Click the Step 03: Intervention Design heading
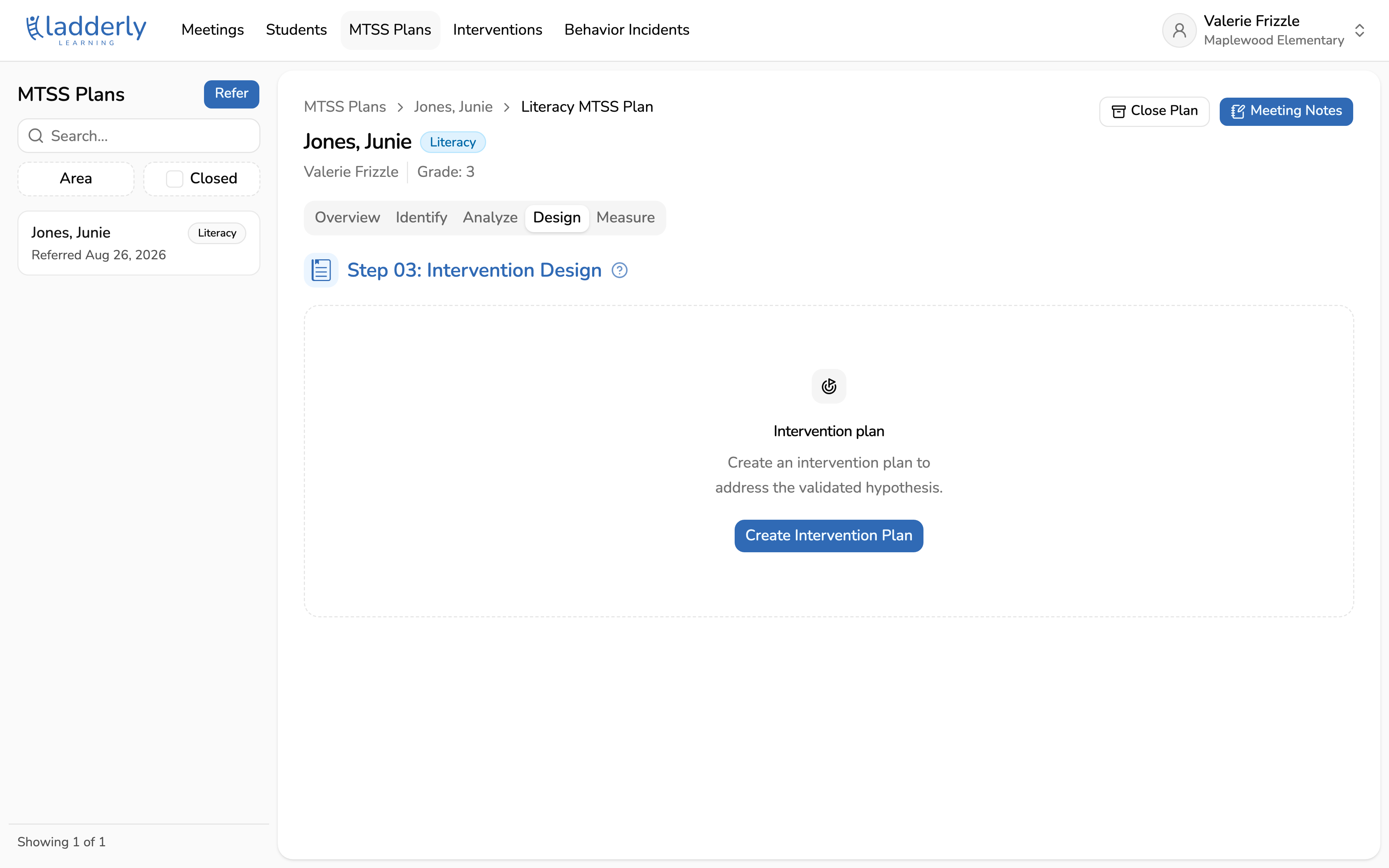This screenshot has width=1389, height=868. 474,271
